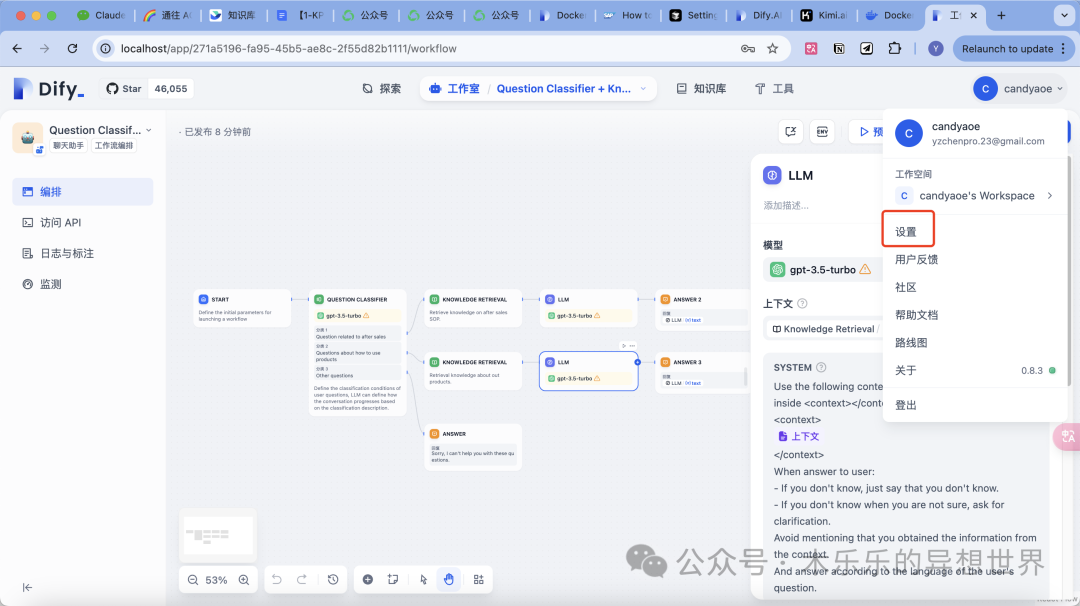
Task: Click the 上下文 variable tag in prompt
Action: [798, 437]
